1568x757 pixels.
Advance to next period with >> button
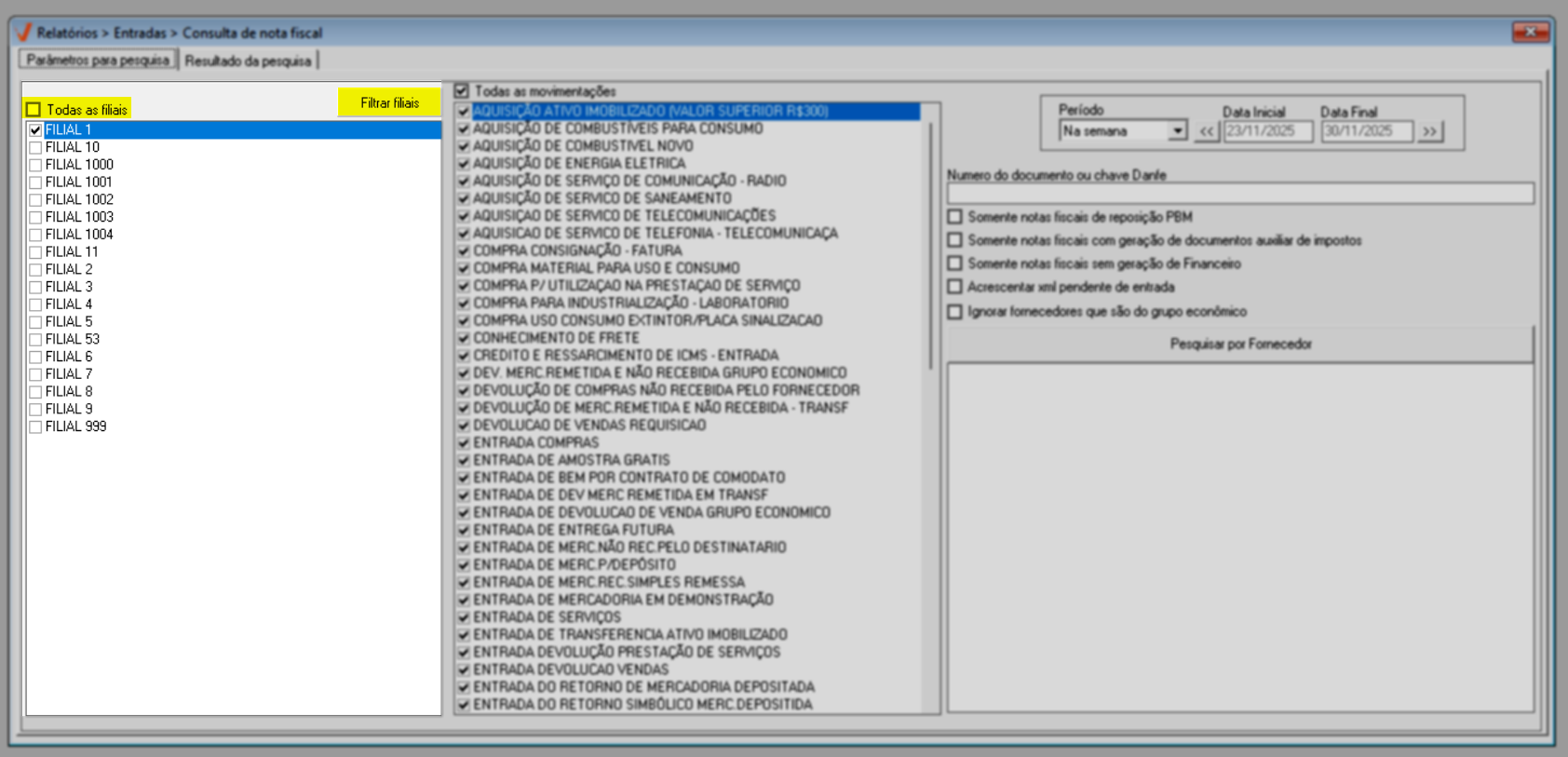[x=1429, y=131]
